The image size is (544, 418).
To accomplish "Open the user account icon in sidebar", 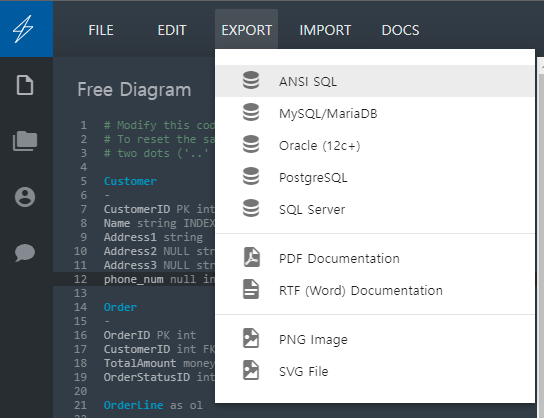I will tap(25, 197).
